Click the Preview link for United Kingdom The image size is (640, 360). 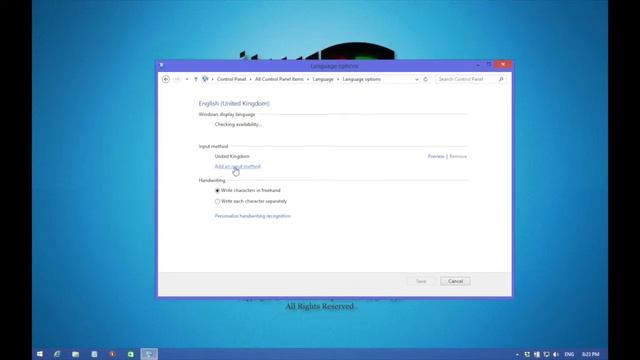point(436,156)
